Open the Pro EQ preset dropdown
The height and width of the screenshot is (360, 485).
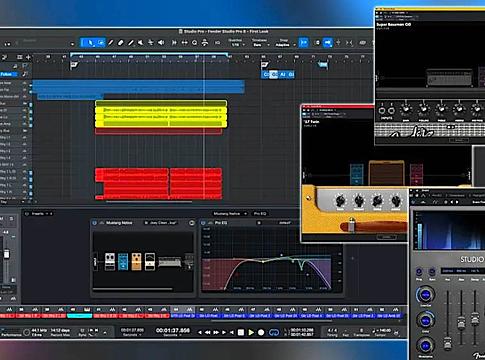coord(285,223)
